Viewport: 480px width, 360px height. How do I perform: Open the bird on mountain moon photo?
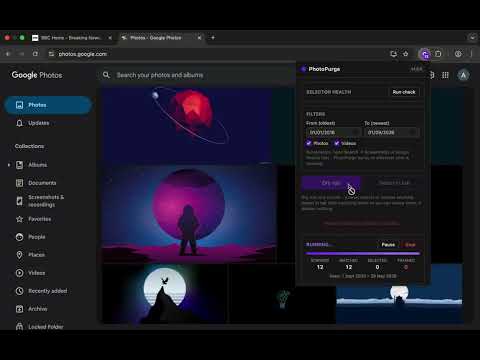[x=165, y=293]
